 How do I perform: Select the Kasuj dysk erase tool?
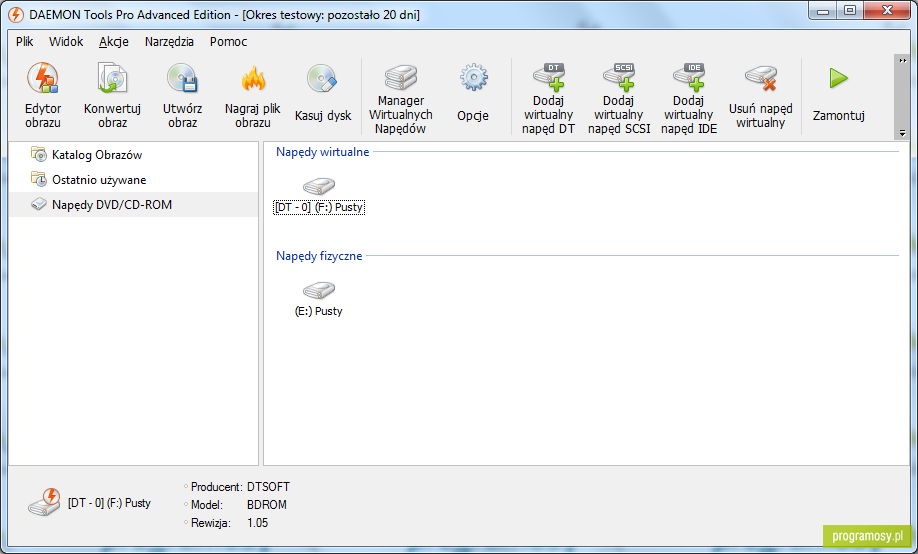tap(323, 95)
